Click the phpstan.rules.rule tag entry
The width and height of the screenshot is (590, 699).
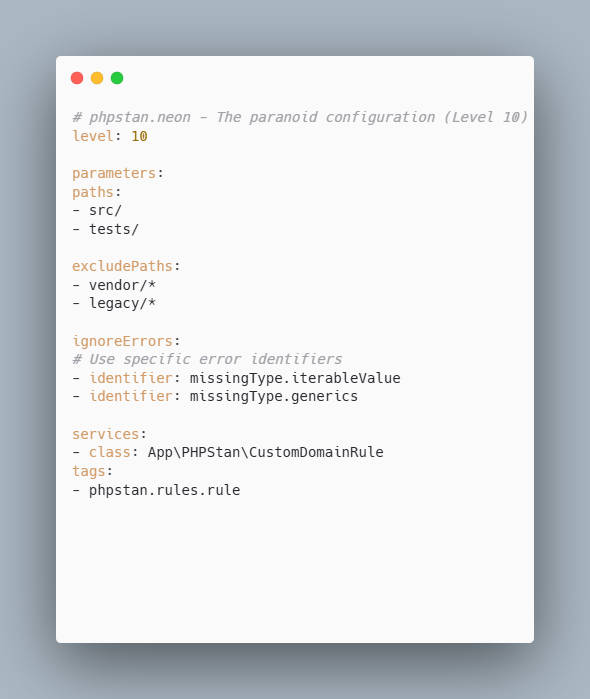(164, 490)
